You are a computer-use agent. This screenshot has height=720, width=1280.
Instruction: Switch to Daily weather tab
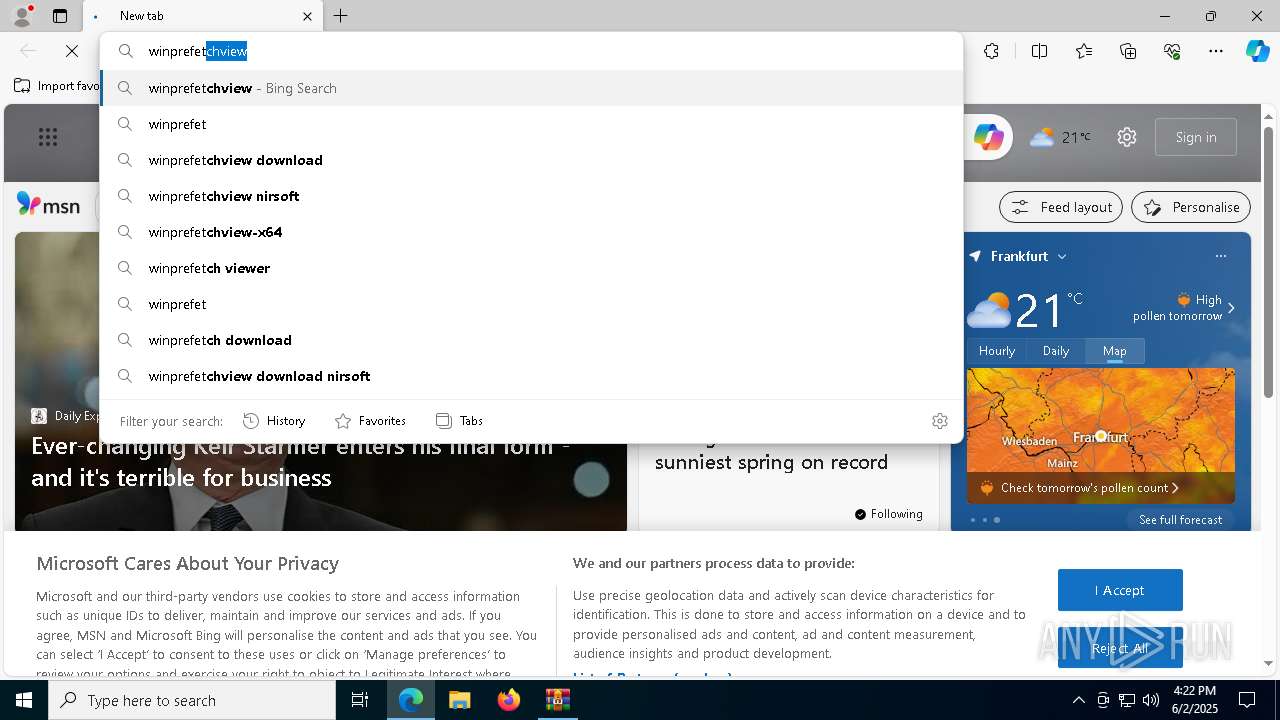click(1056, 351)
